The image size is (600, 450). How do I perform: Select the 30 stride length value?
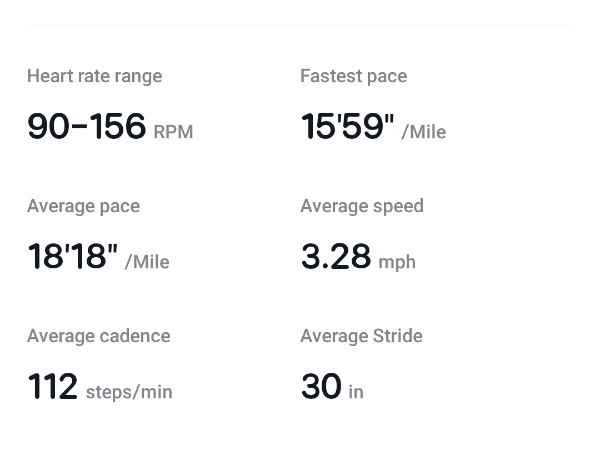[321, 387]
